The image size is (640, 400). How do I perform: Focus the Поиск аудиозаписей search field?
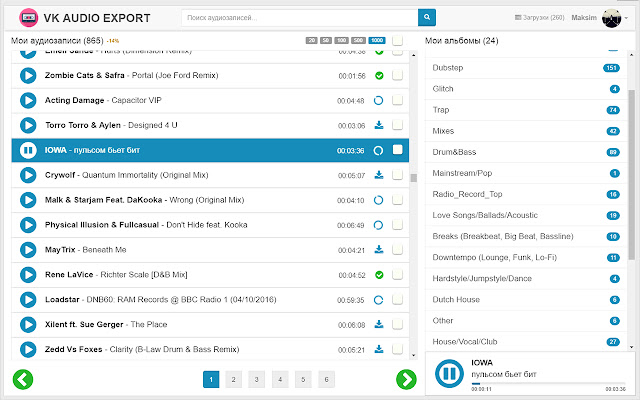click(x=300, y=18)
